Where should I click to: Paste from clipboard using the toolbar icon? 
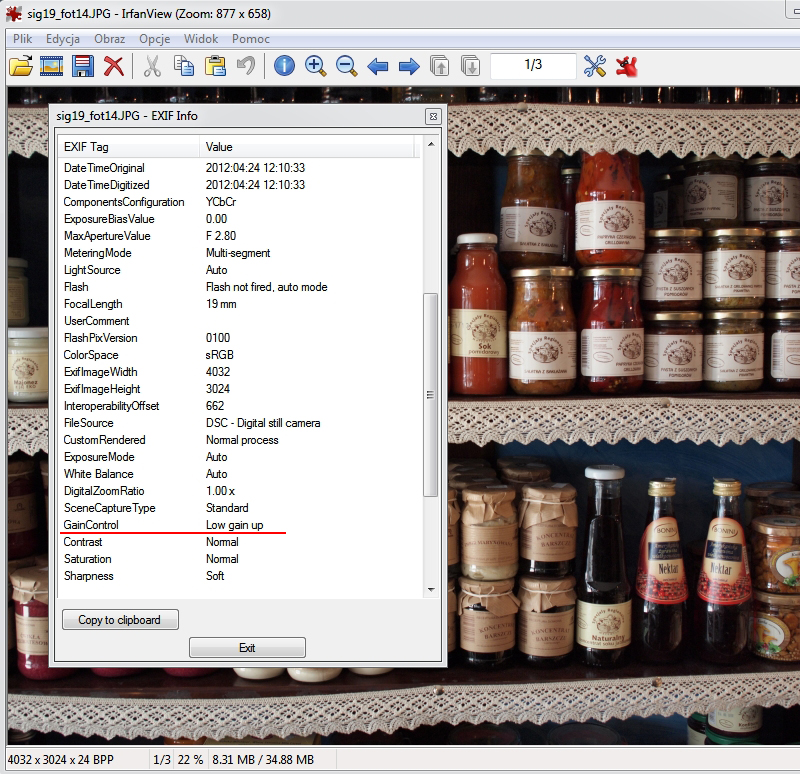[x=215, y=66]
